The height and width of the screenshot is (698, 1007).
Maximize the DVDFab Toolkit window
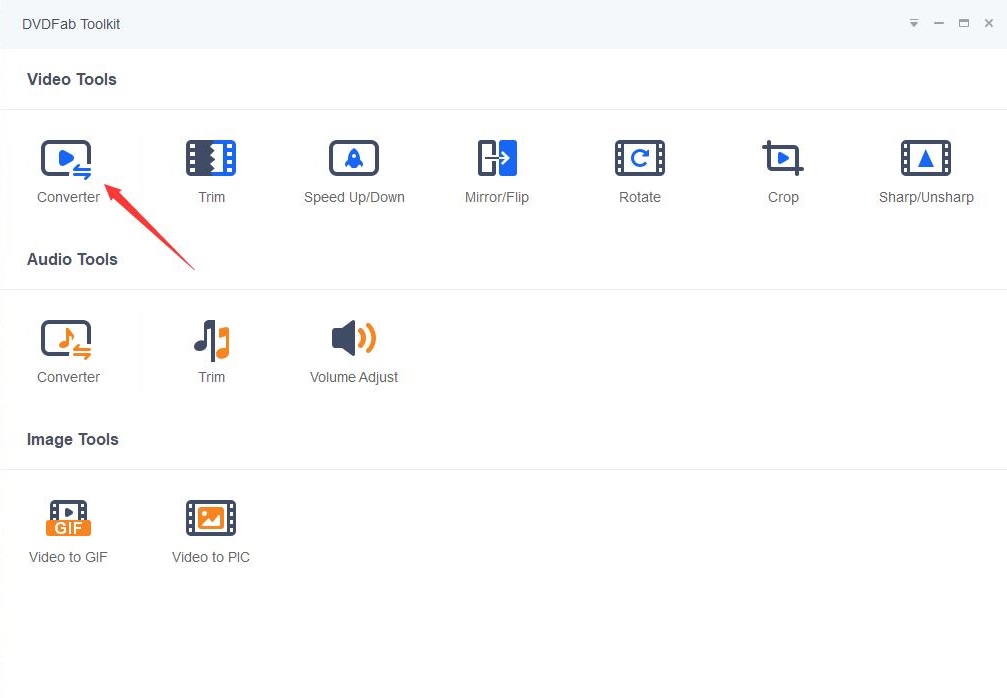coord(964,23)
